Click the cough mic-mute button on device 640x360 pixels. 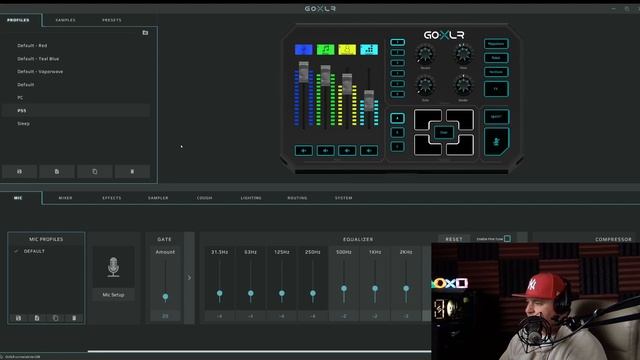click(496, 142)
